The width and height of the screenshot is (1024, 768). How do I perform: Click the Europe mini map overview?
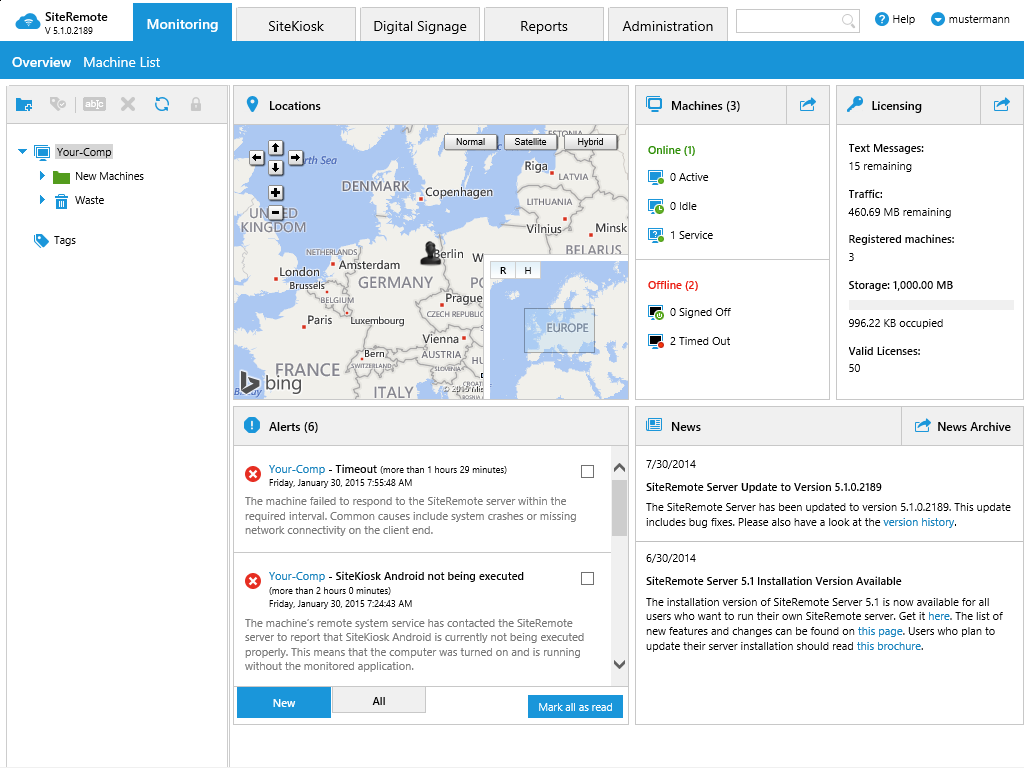(x=559, y=330)
